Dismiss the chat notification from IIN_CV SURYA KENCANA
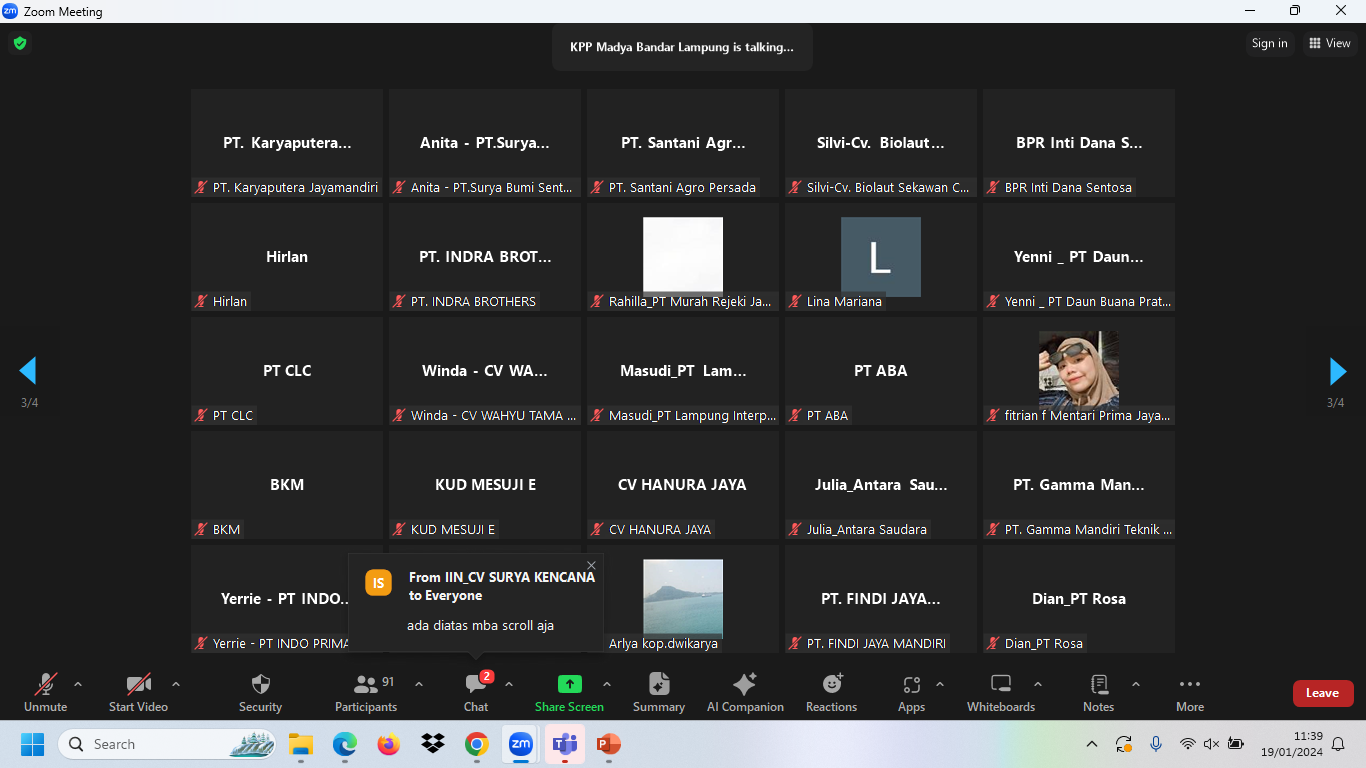This screenshot has width=1366, height=768. [591, 565]
